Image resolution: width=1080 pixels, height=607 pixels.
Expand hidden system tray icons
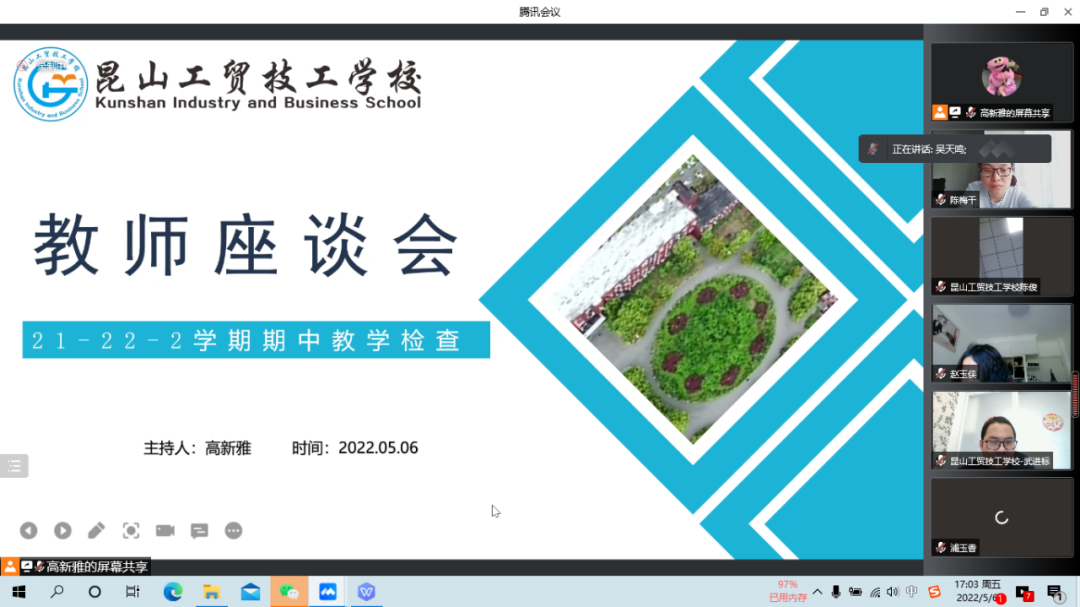818,592
